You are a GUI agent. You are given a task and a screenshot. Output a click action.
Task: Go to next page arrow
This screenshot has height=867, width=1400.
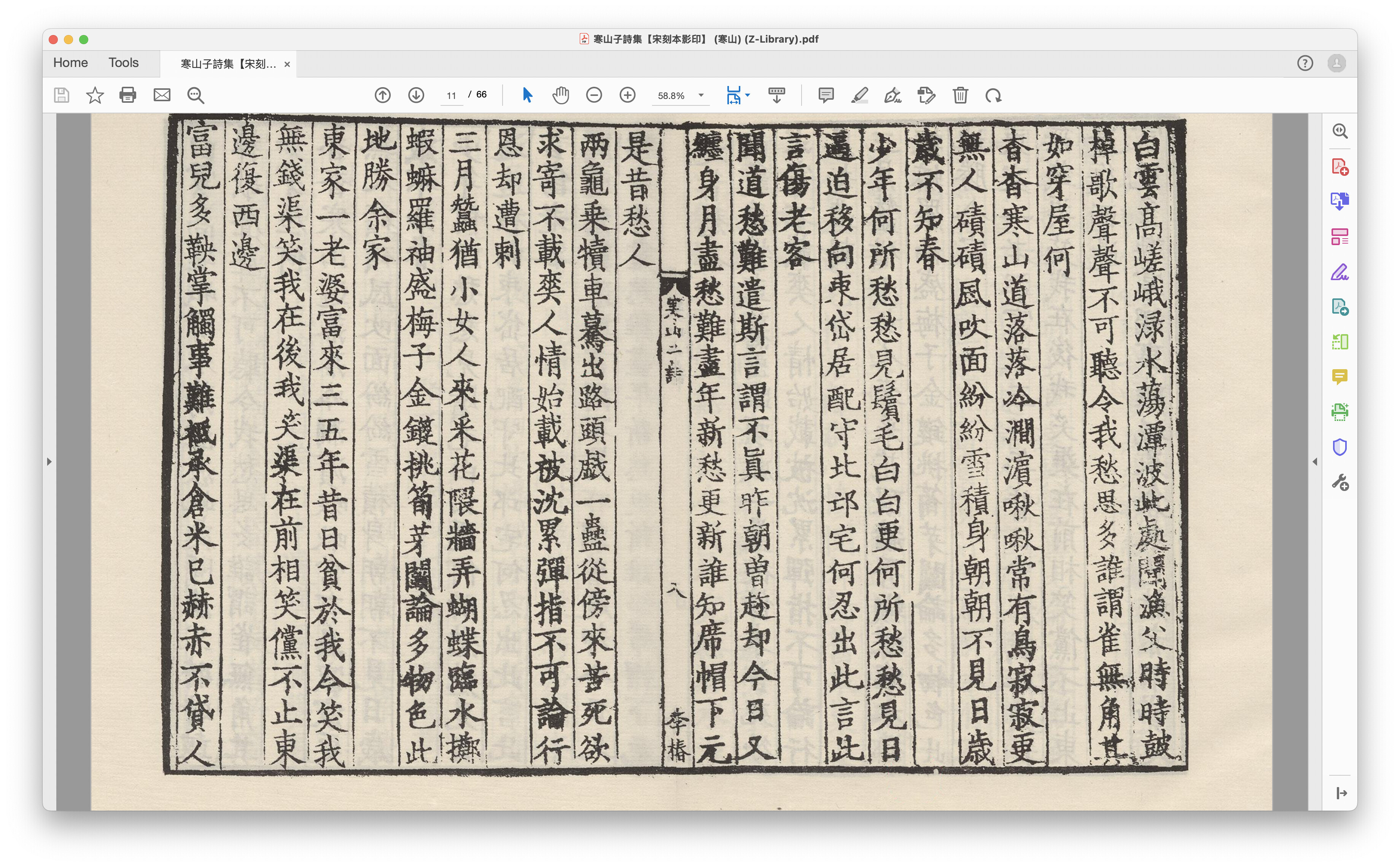(x=416, y=95)
